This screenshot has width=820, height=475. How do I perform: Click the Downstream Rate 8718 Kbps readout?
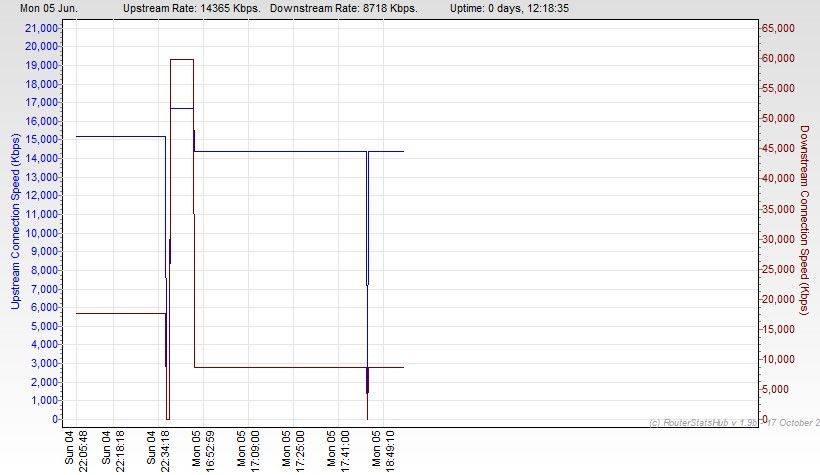coord(335,8)
